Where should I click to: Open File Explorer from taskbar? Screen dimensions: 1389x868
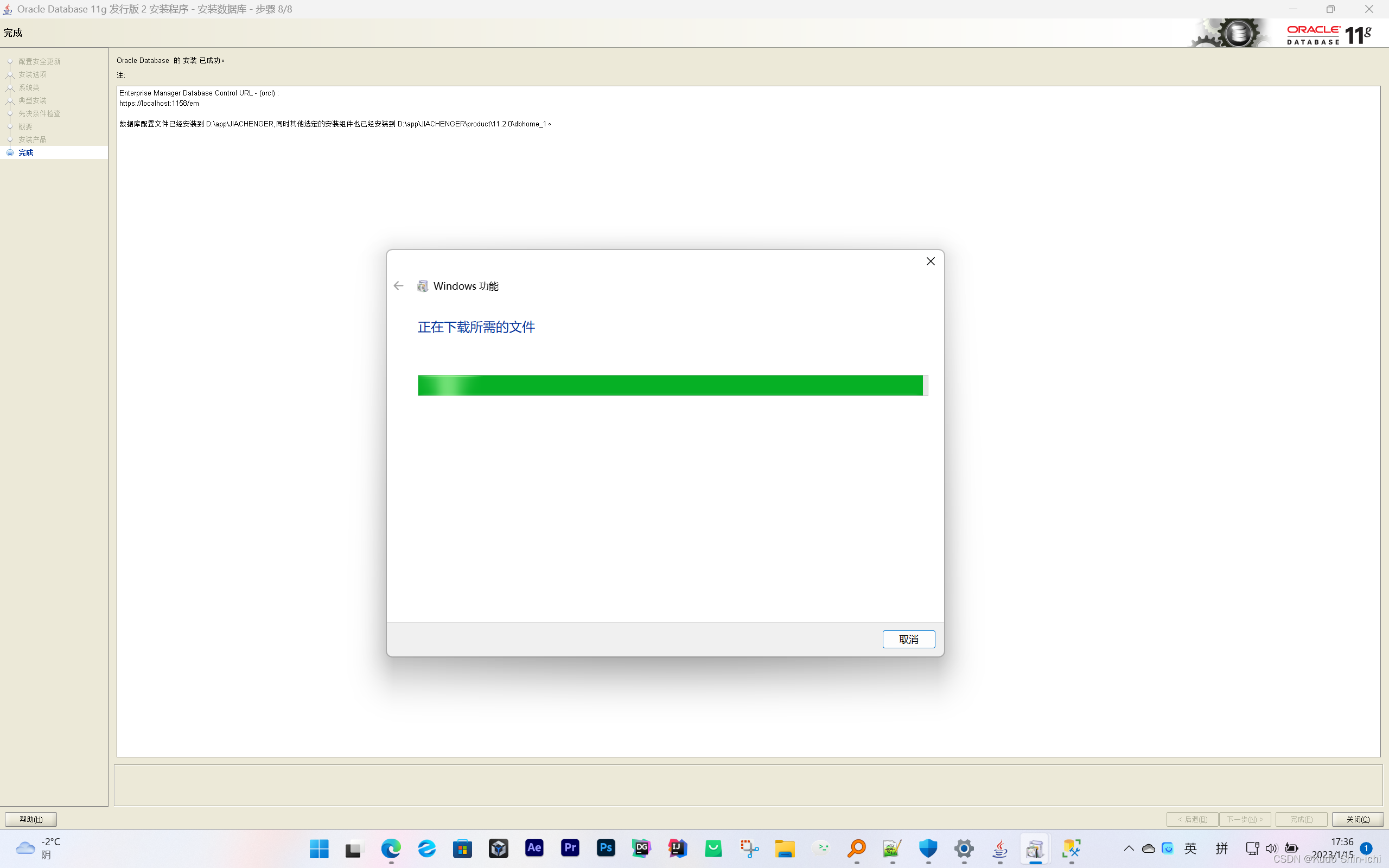pos(785,848)
